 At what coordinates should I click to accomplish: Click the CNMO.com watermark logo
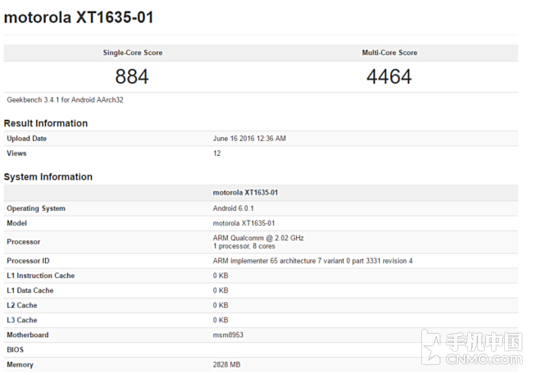[472, 347]
